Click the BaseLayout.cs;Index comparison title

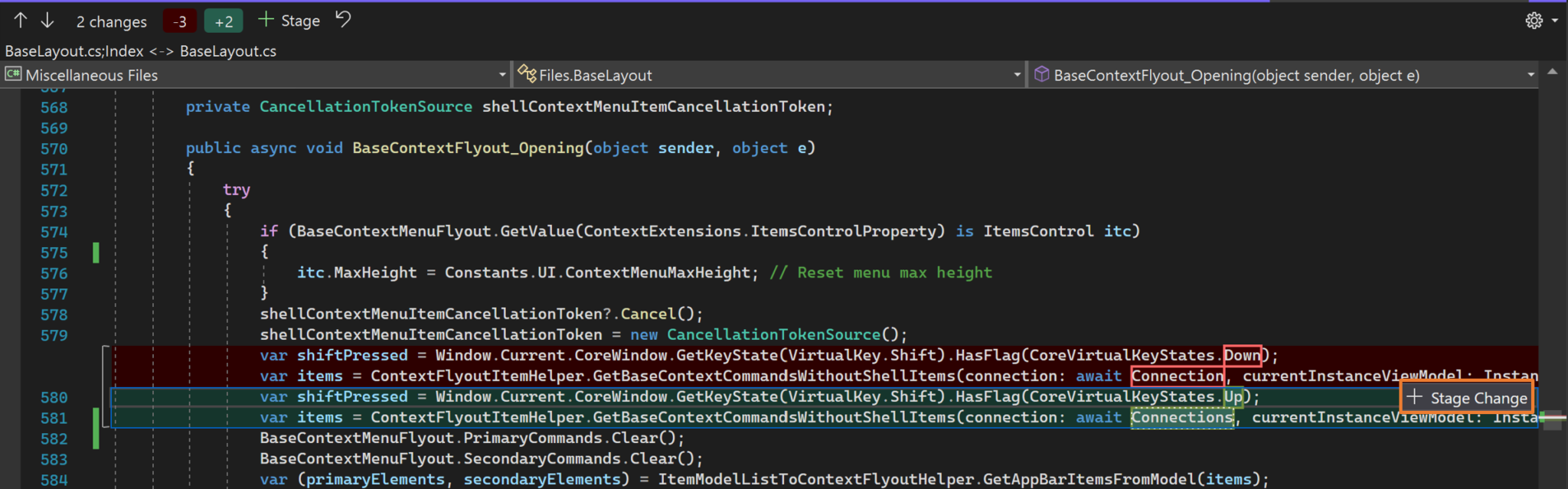[x=141, y=51]
